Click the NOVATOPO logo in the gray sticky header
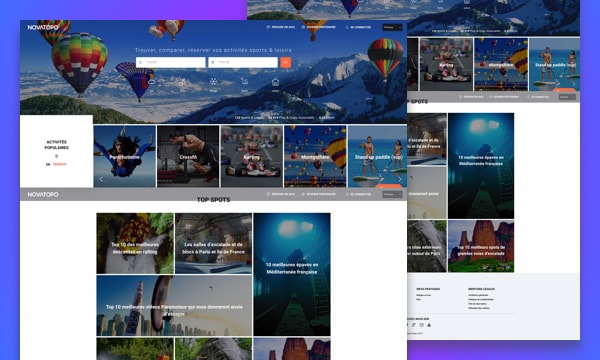Image resolution: width=600 pixels, height=360 pixels. (43, 194)
